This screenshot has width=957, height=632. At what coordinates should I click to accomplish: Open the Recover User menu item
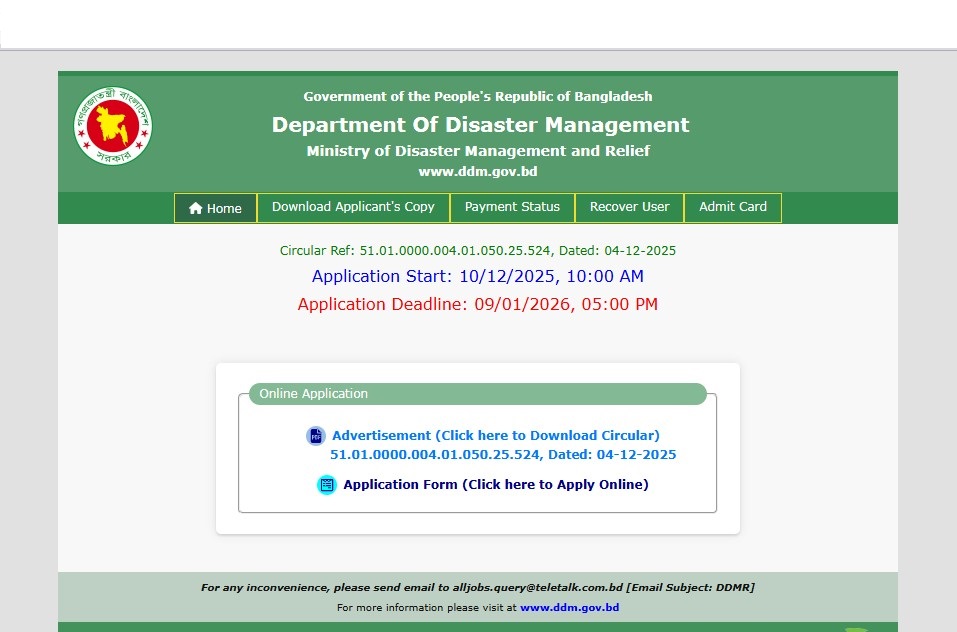629,207
